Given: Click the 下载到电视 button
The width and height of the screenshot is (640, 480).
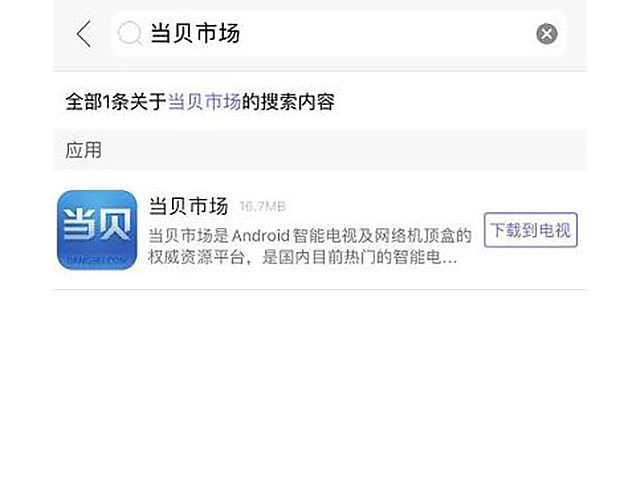Looking at the screenshot, I should point(530,230).
